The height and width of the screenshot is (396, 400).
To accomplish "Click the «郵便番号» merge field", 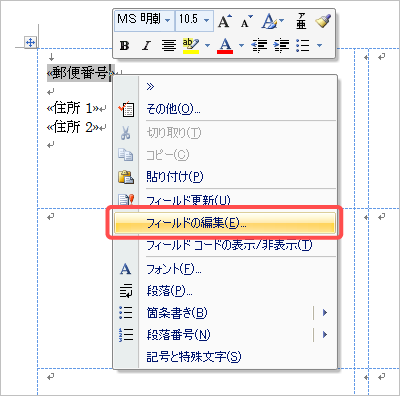I will click(80, 73).
